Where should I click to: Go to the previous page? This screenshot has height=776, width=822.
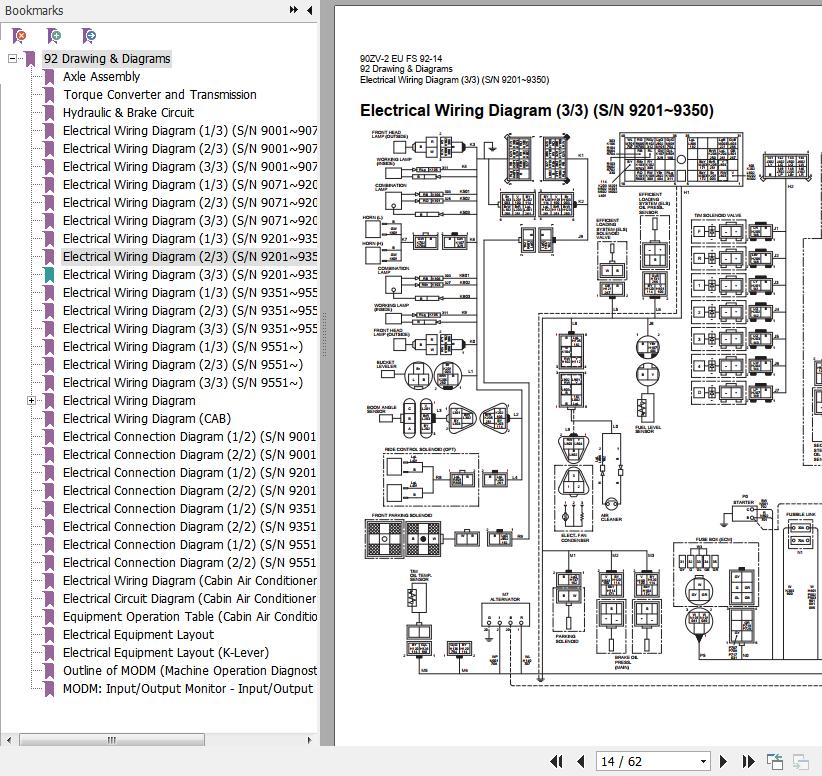point(580,762)
